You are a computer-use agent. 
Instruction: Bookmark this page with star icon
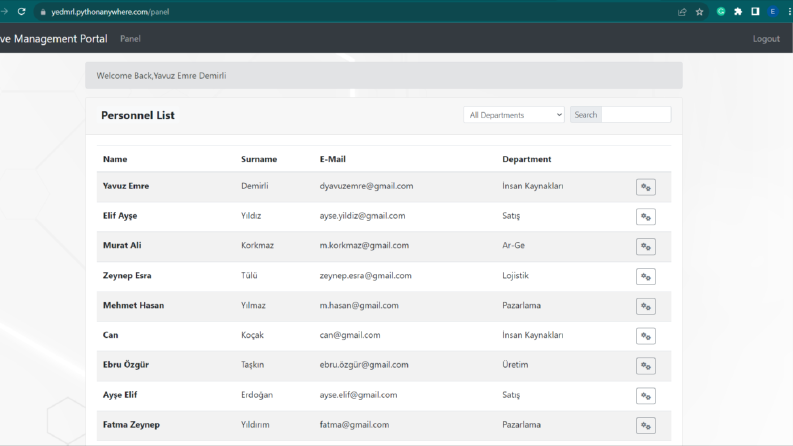tap(699, 12)
